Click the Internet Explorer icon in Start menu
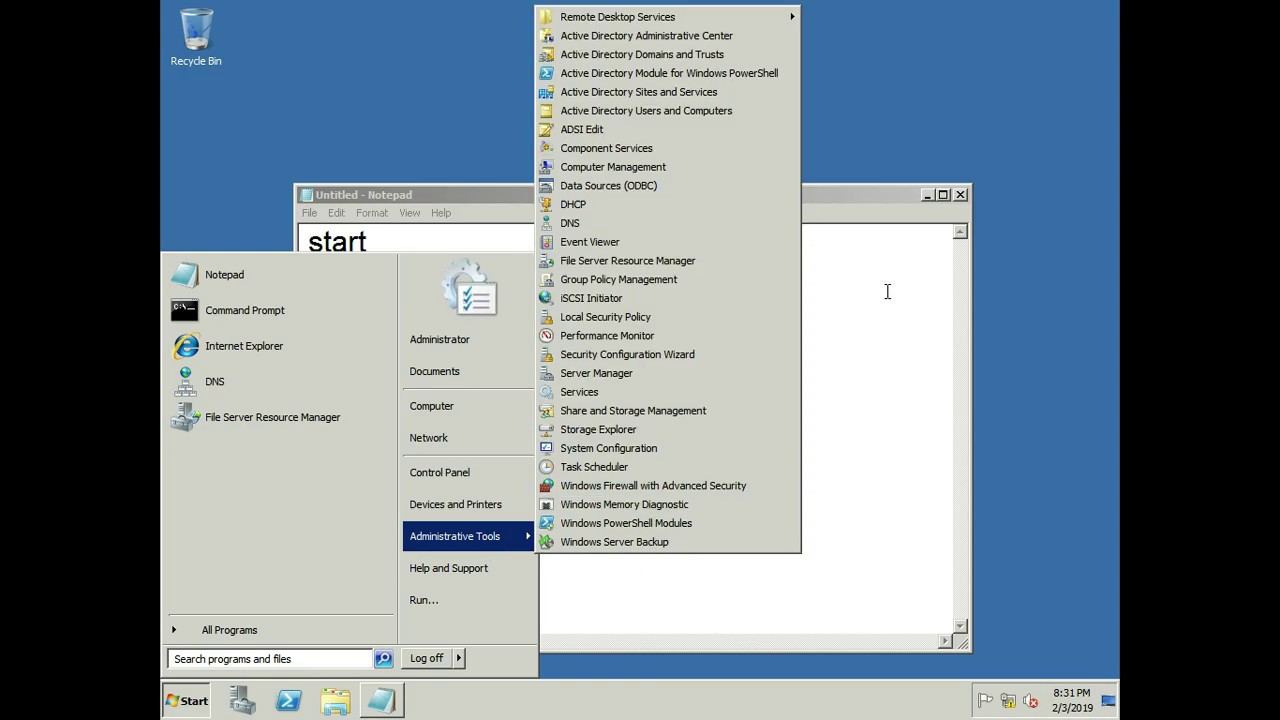Viewport: 1280px width, 720px height. point(185,346)
